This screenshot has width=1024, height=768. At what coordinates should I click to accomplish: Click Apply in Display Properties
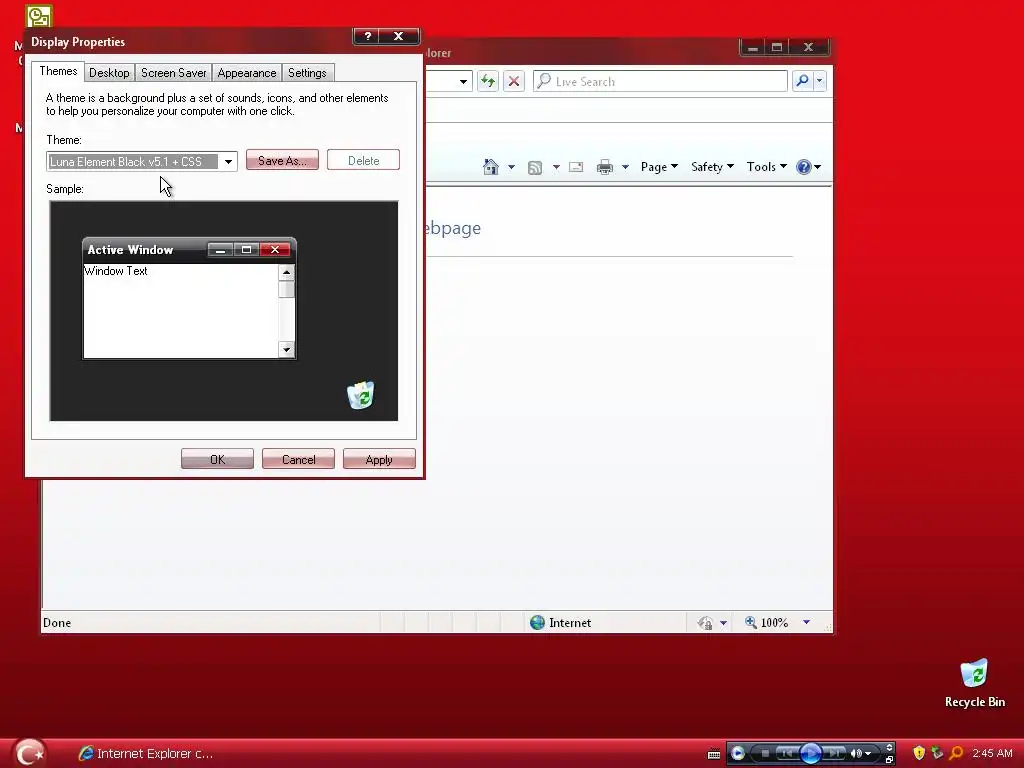379,459
